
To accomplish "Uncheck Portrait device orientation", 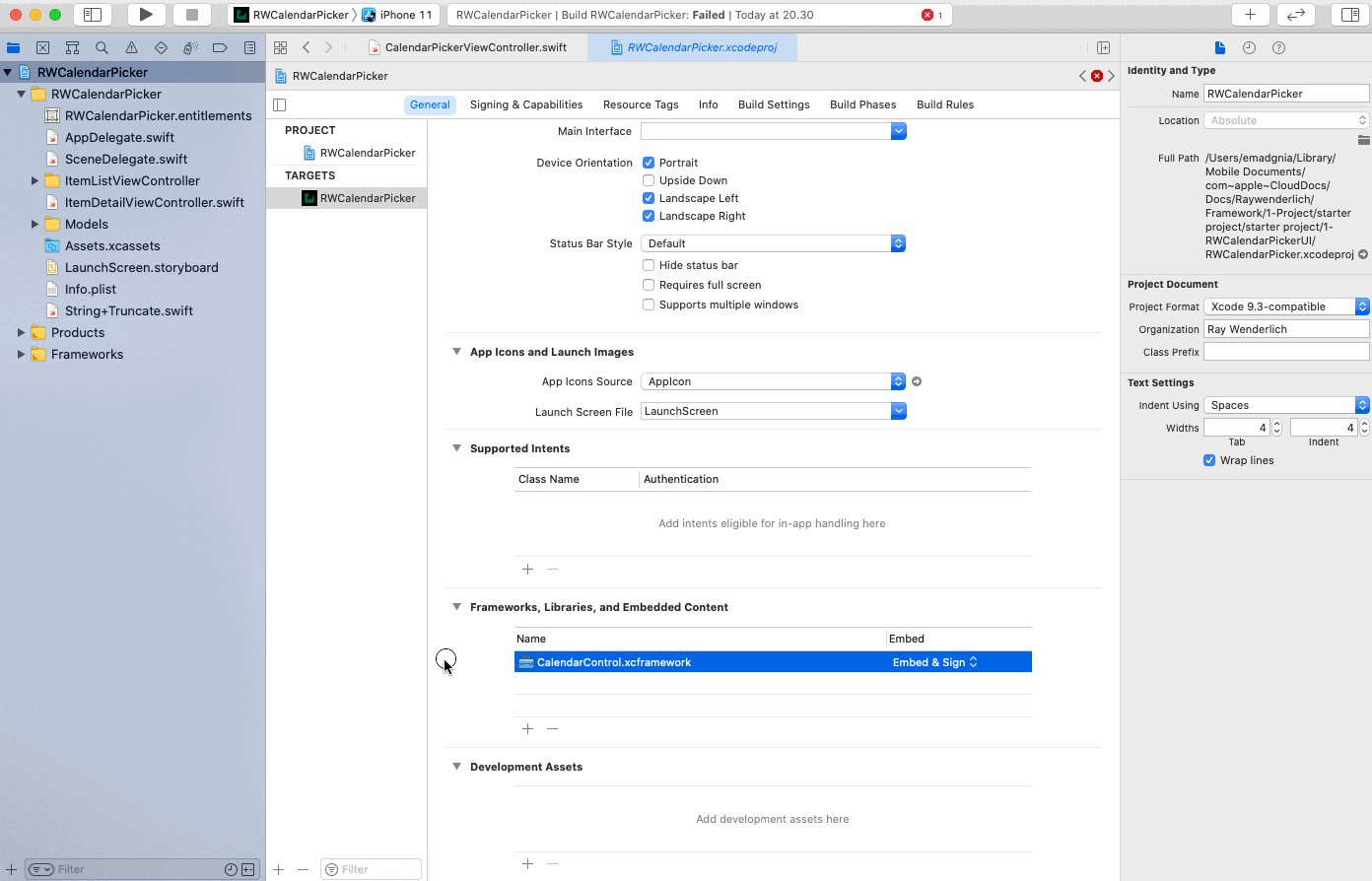I will (649, 163).
